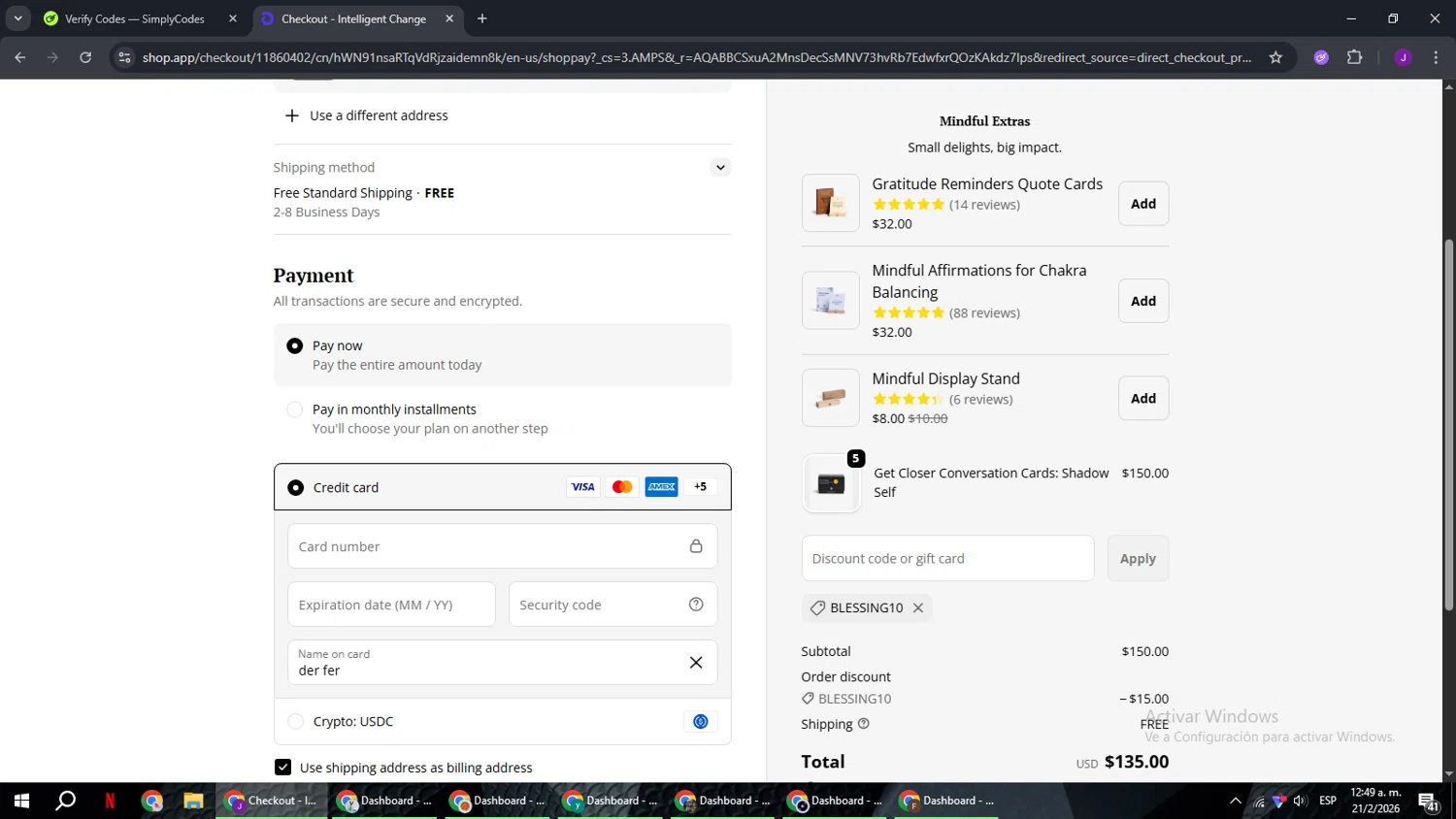Screen dimensions: 1456x819
Task: Add Gratitude Reminders Quote Cards
Action: [1143, 204]
